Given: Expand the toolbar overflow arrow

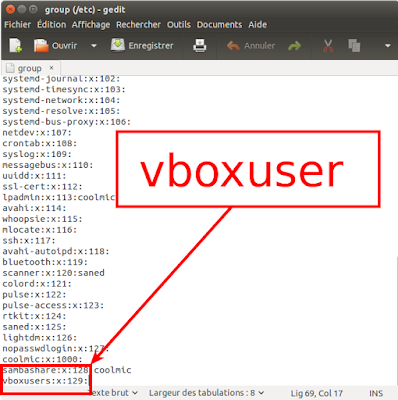Looking at the screenshot, I should [x=387, y=46].
